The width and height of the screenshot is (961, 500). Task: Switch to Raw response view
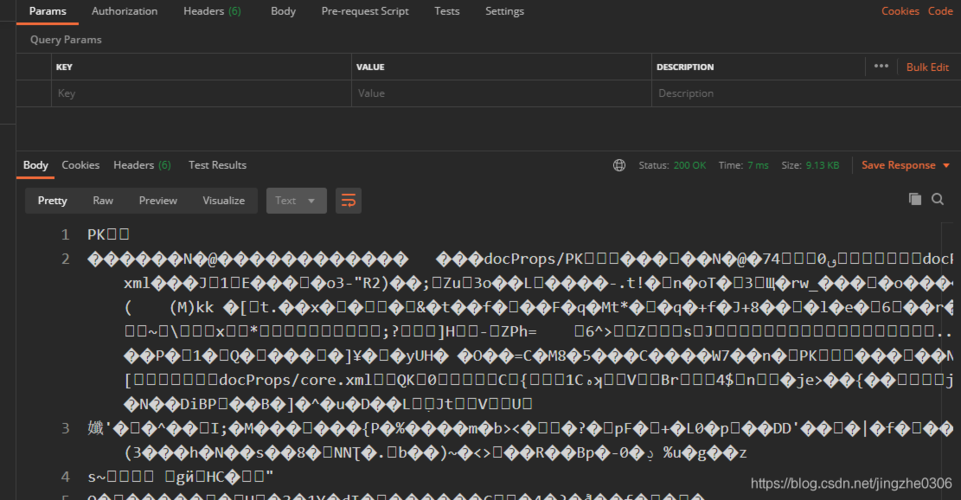(103, 201)
